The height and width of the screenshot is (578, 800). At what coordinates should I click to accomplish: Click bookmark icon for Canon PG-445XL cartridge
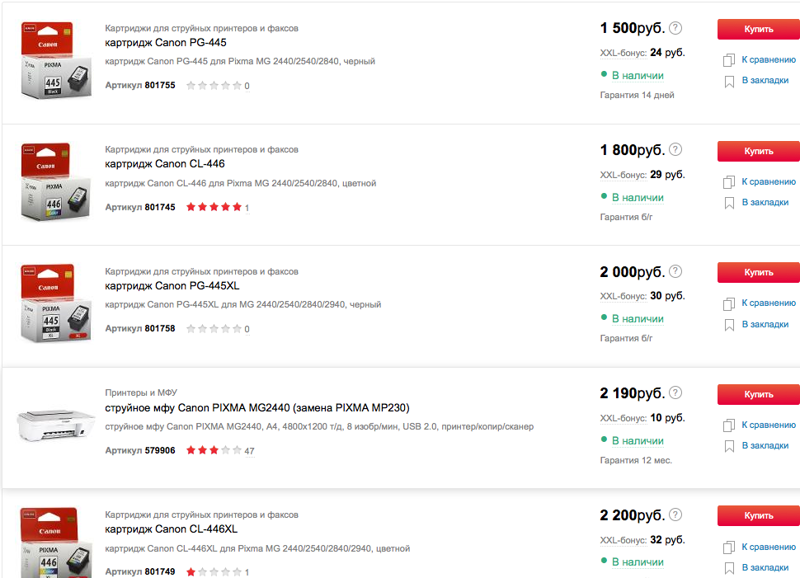tap(729, 325)
